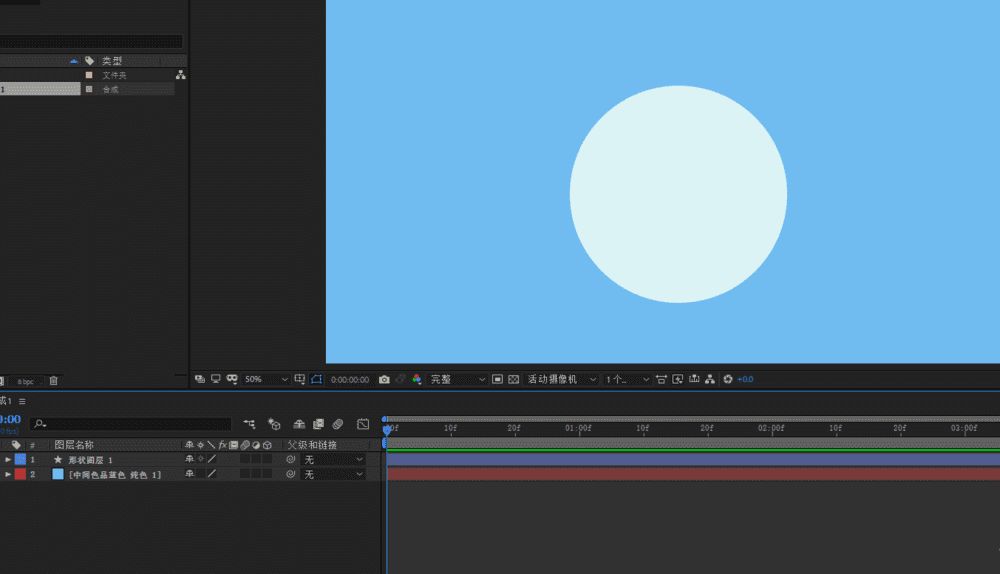Toggle region of interest button
This screenshot has height=574, width=1000.
(x=497, y=380)
